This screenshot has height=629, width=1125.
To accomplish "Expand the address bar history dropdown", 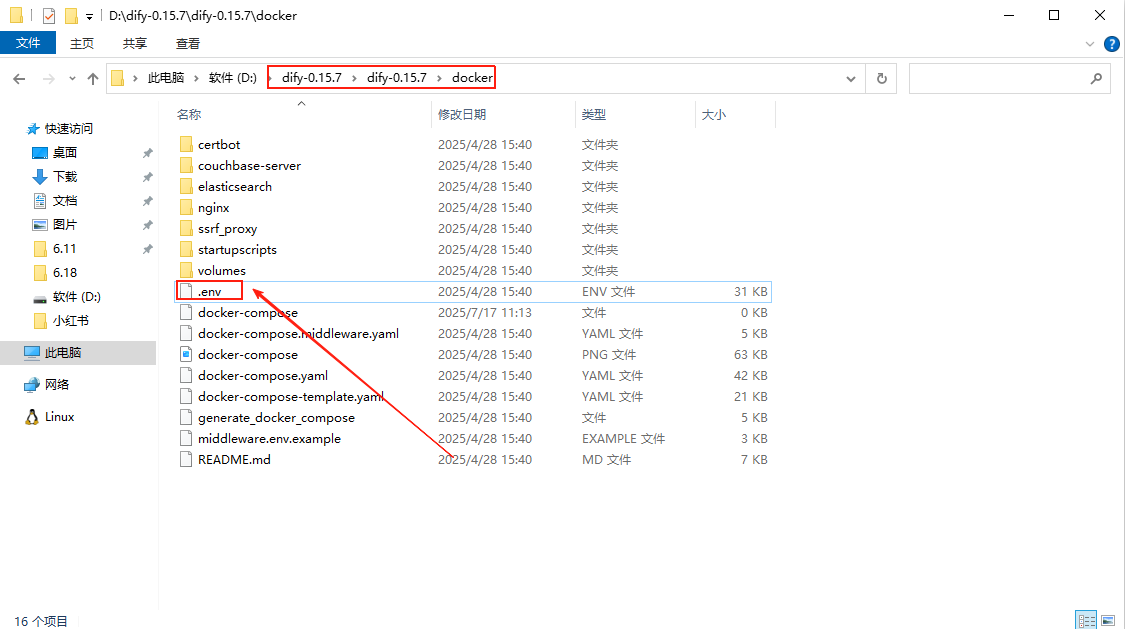I will [851, 78].
